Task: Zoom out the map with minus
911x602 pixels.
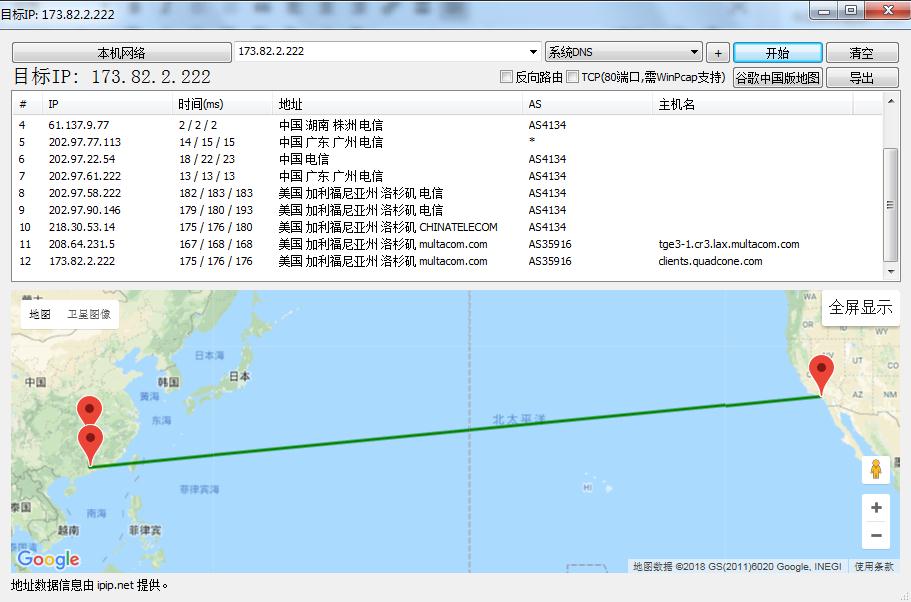Action: coord(876,537)
